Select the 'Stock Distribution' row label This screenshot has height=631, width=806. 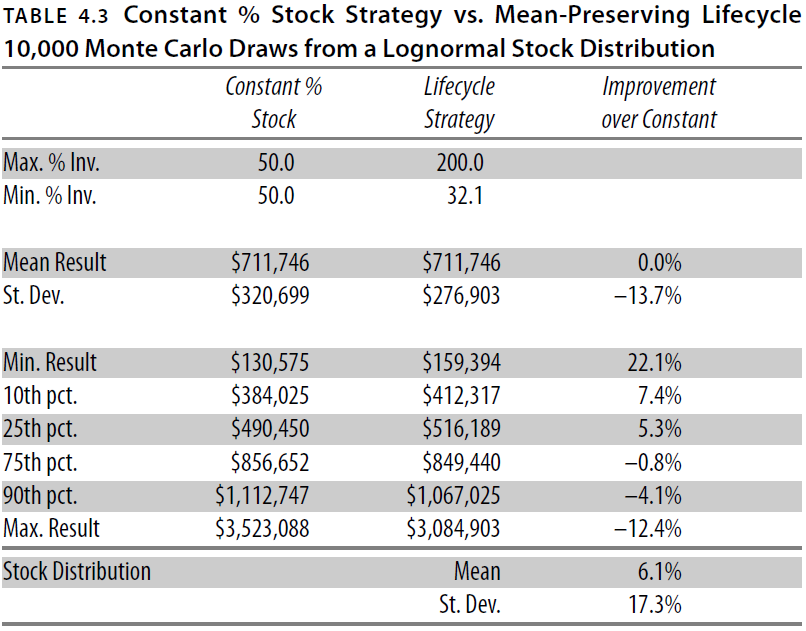[77, 571]
